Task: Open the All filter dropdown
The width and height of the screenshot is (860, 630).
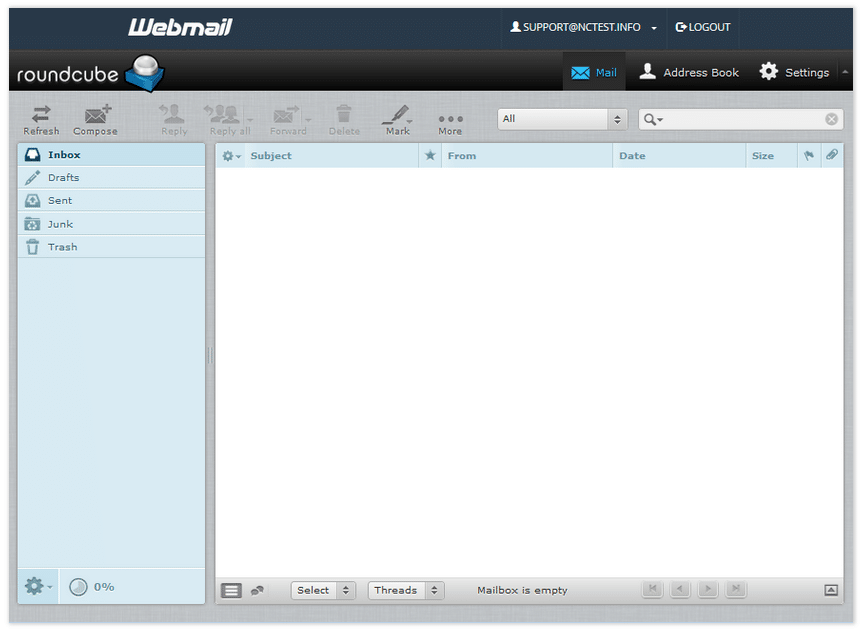Action: point(562,119)
